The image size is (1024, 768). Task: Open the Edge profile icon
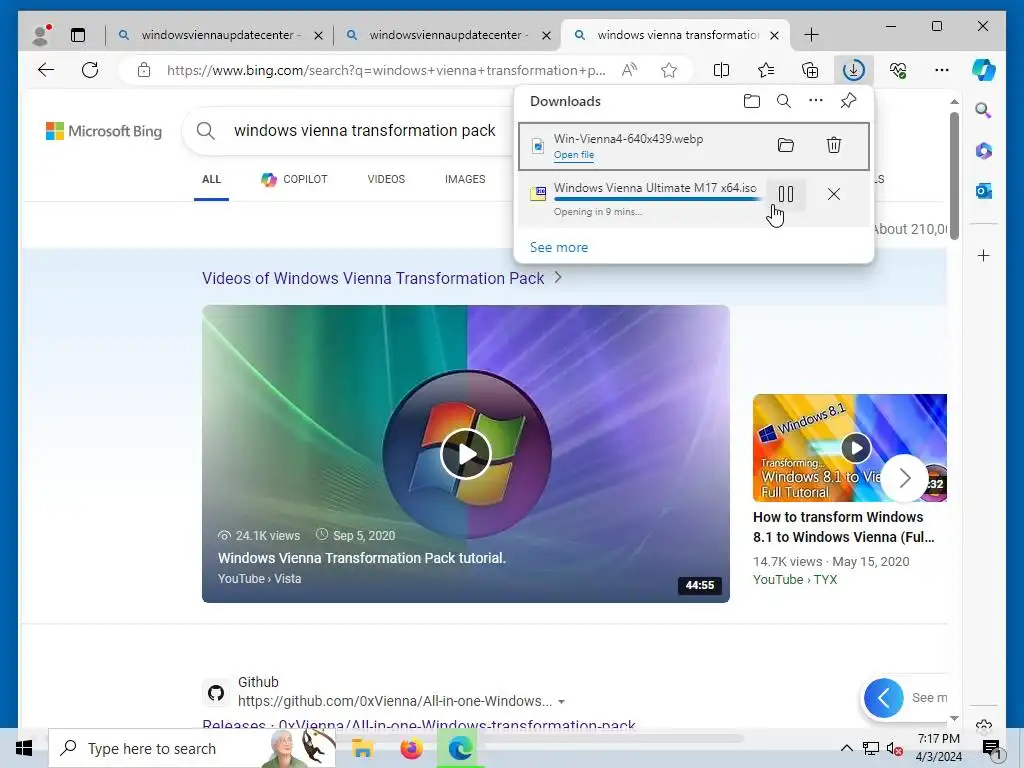tap(41, 35)
